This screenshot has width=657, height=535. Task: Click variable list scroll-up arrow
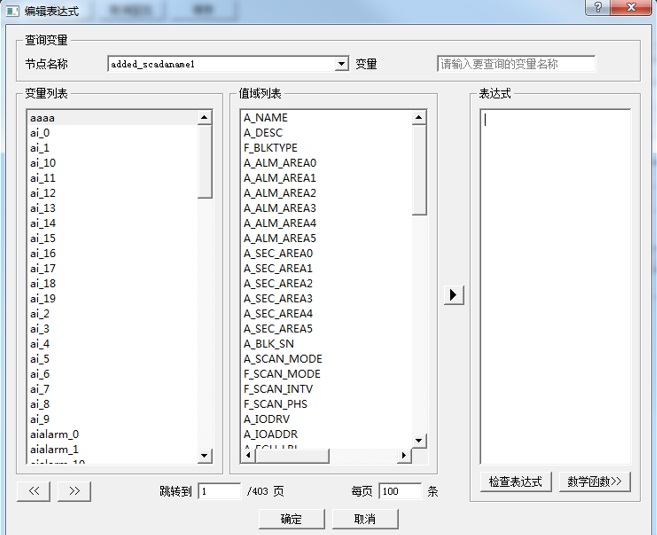[204, 118]
